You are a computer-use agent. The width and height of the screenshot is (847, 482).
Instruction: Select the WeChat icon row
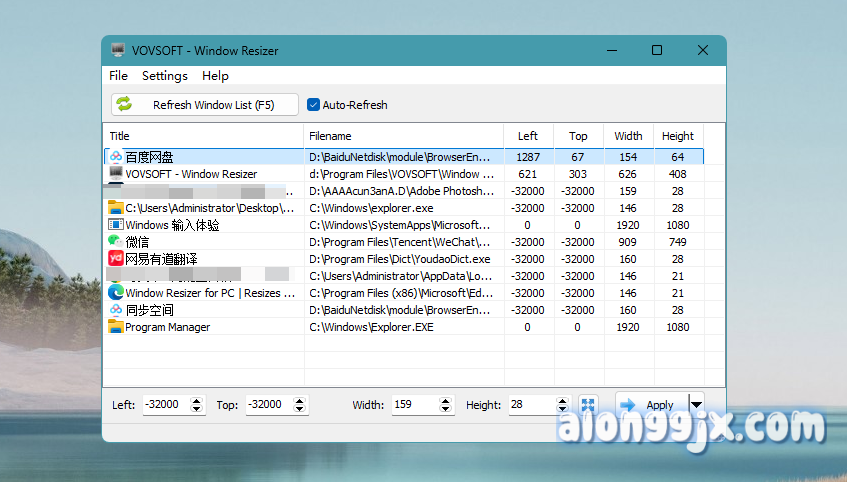point(116,242)
